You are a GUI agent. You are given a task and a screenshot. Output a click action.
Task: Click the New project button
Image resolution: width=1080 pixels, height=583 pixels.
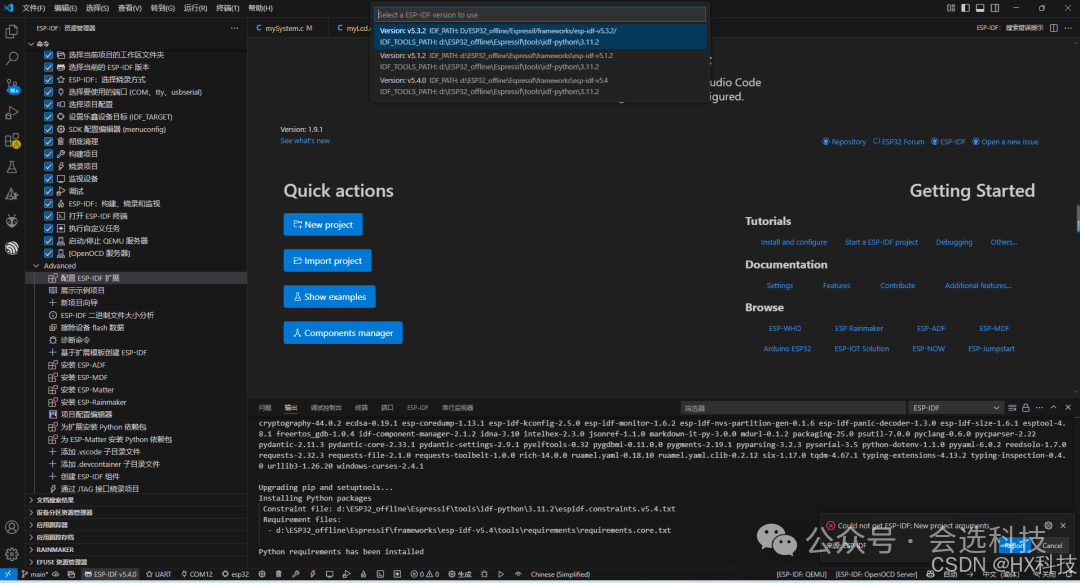(323, 225)
